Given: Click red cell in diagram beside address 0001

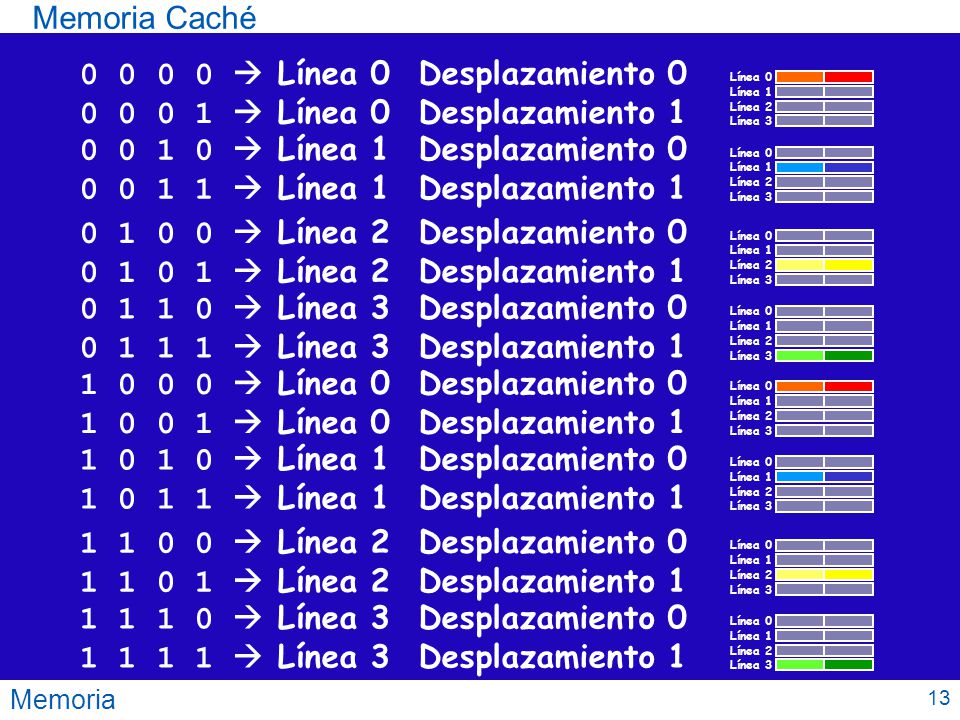Looking at the screenshot, I should point(848,77).
